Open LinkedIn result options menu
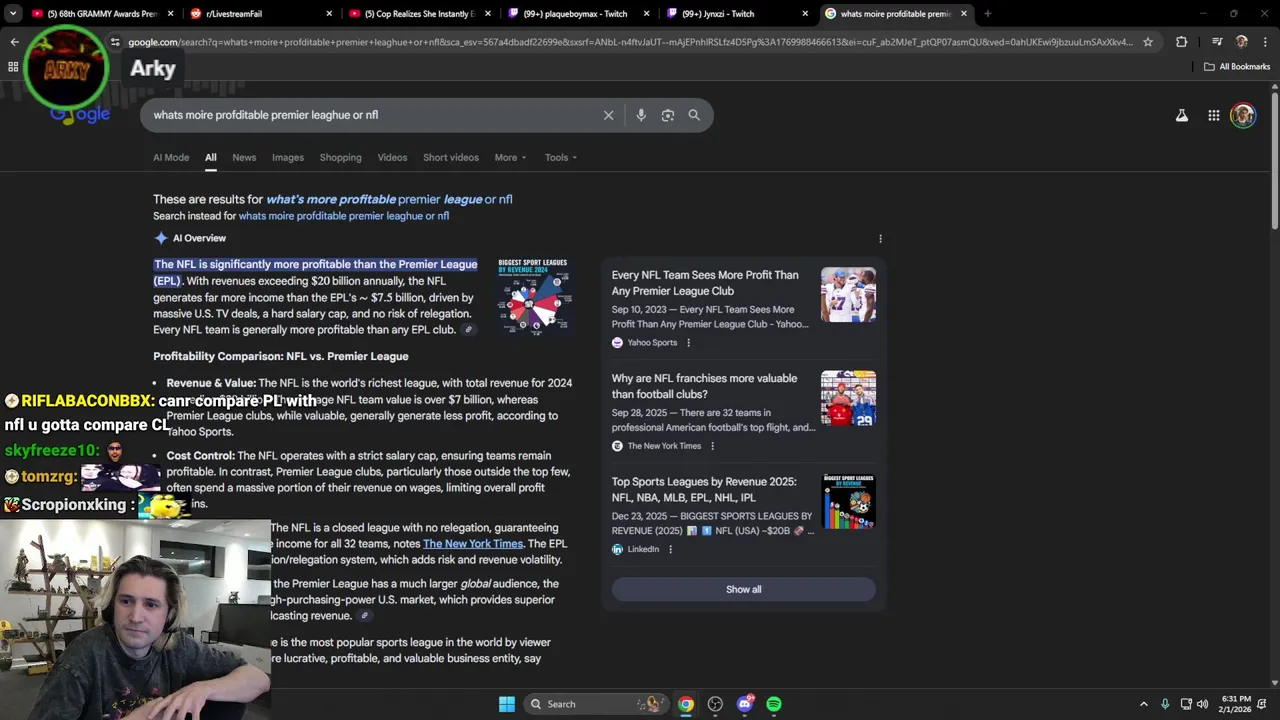The image size is (1280, 720). click(x=670, y=549)
